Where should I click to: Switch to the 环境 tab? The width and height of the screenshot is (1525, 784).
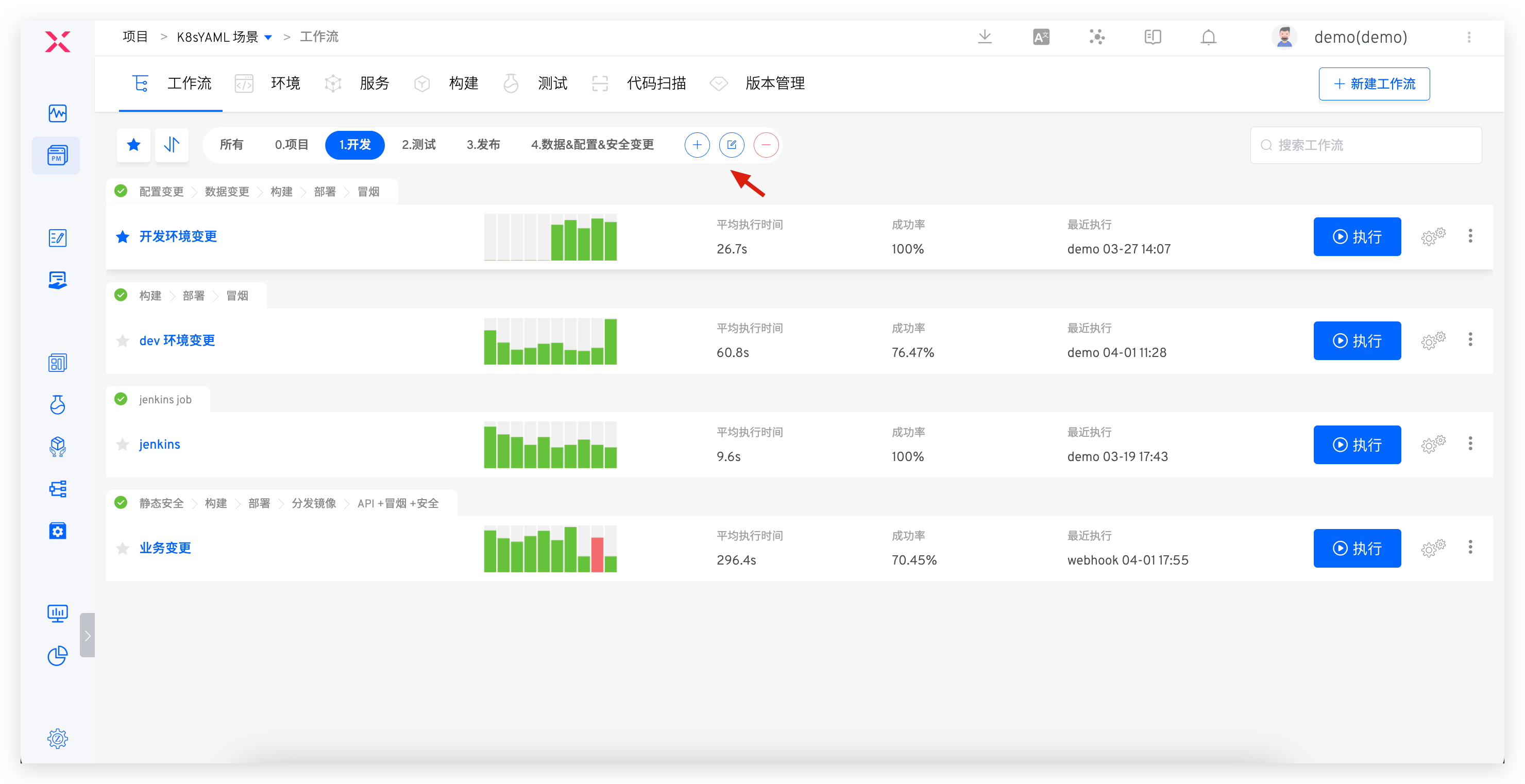(285, 83)
